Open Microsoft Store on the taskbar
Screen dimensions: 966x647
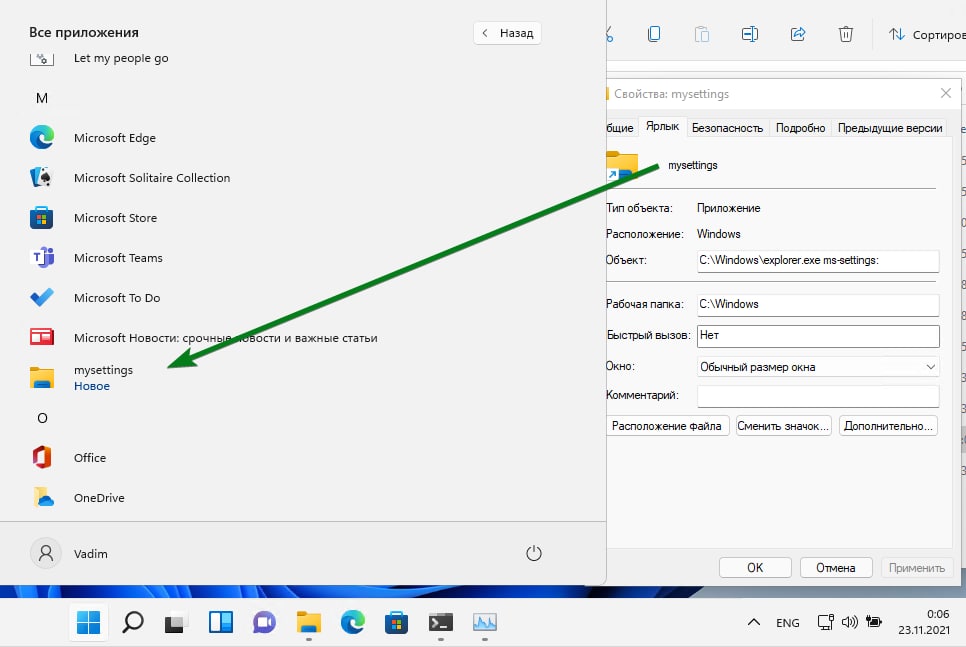[x=396, y=622]
